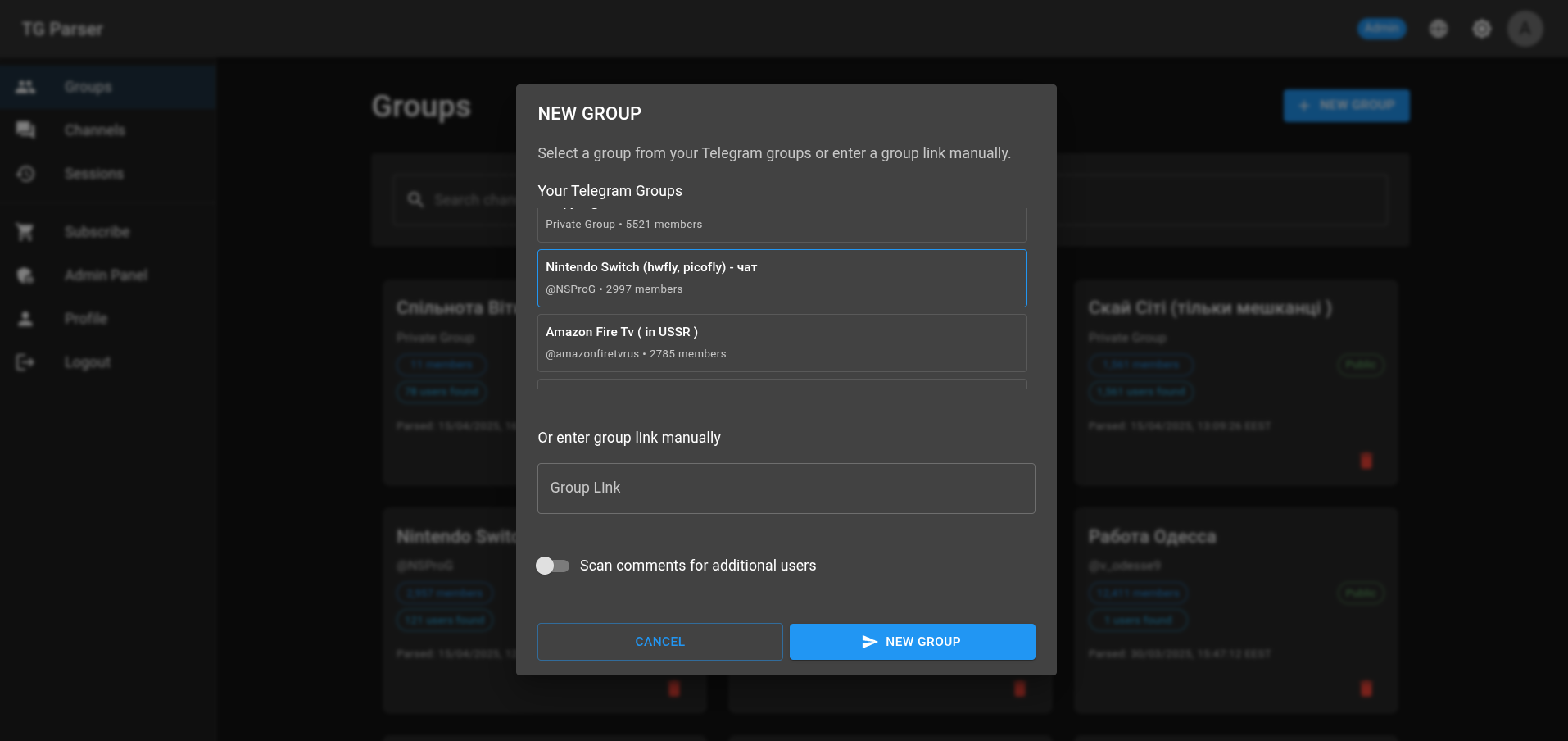Click the language globe icon in header
Viewport: 1568px width, 741px height.
(1439, 29)
